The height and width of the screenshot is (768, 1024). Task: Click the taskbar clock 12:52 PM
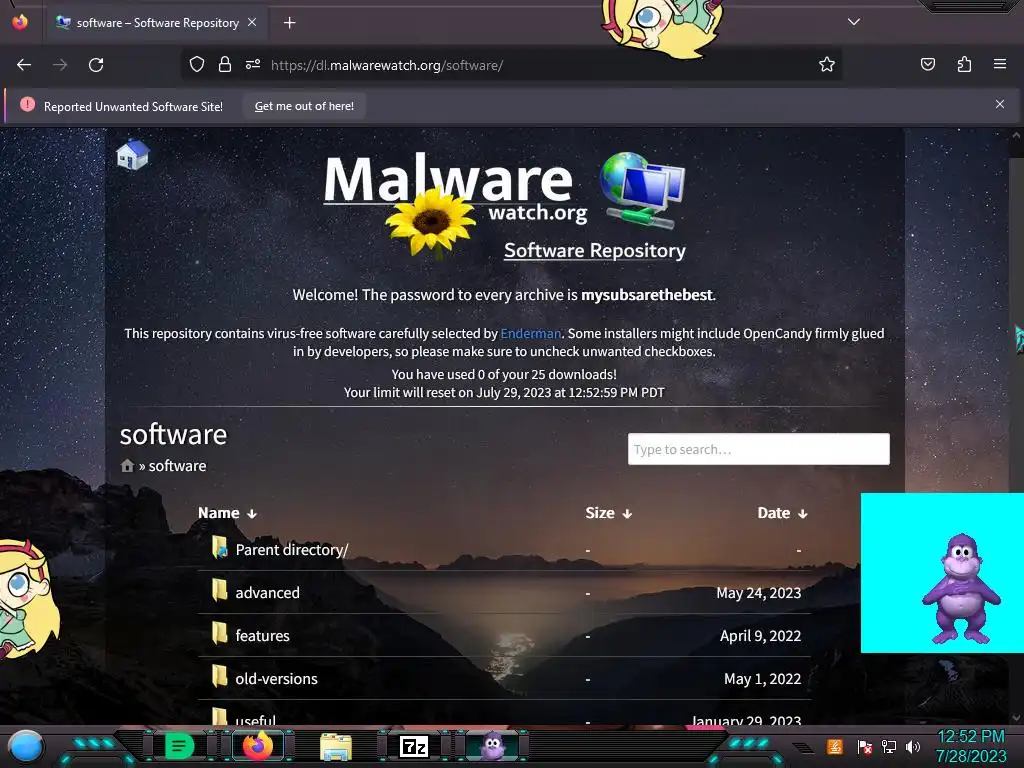[x=970, y=737]
